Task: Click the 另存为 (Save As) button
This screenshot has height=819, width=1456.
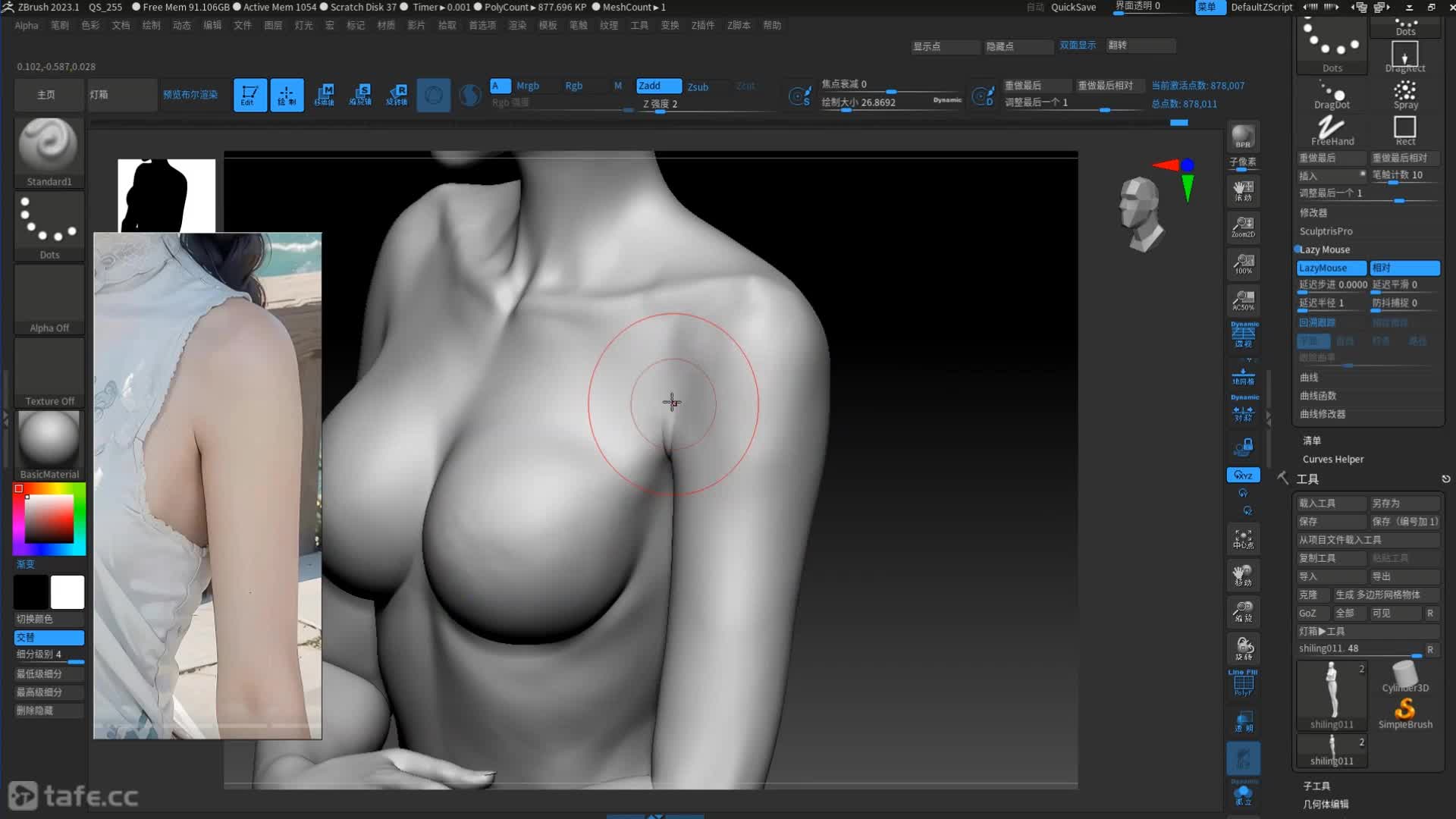Action: point(1404,504)
